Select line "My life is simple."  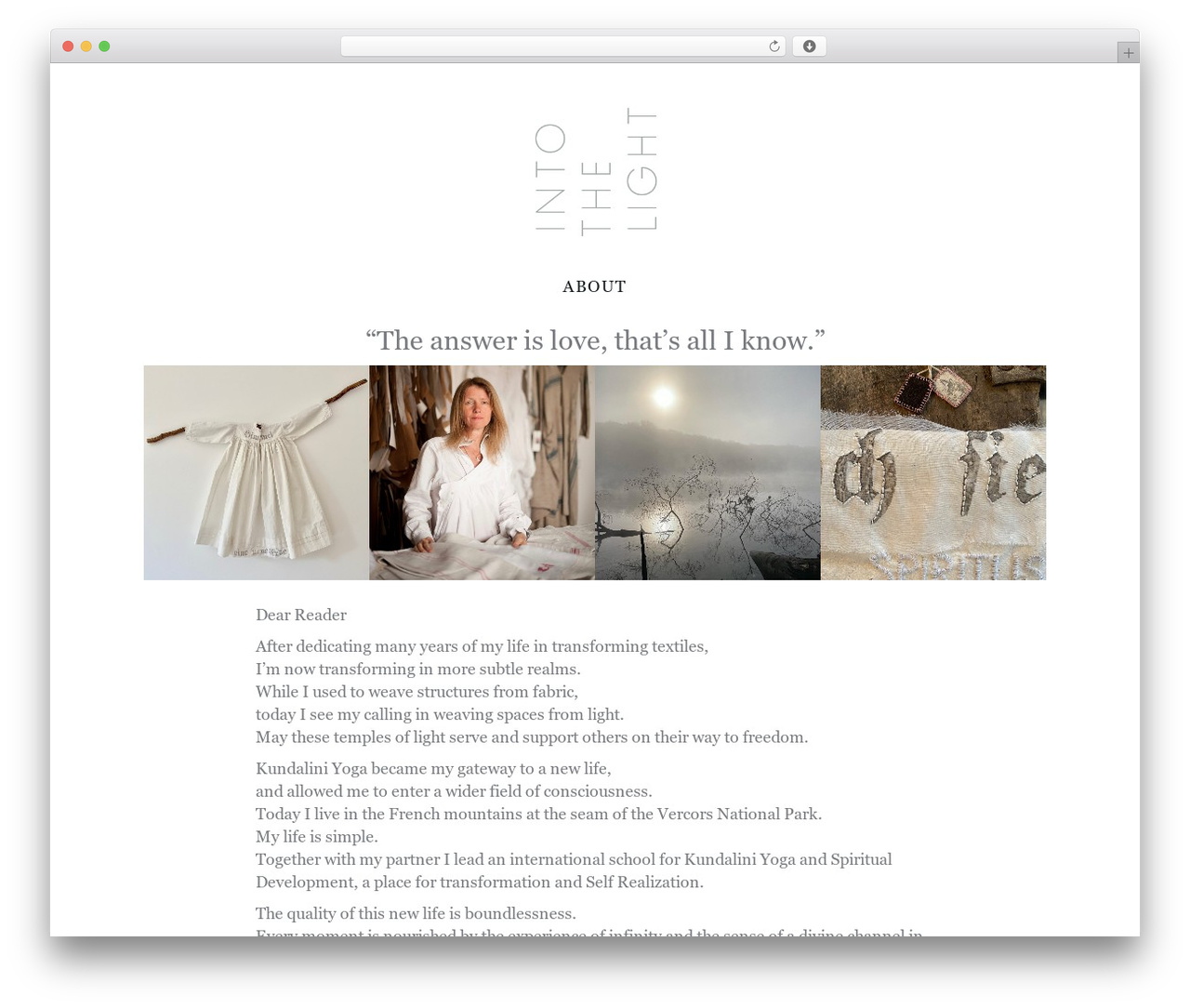(x=317, y=837)
